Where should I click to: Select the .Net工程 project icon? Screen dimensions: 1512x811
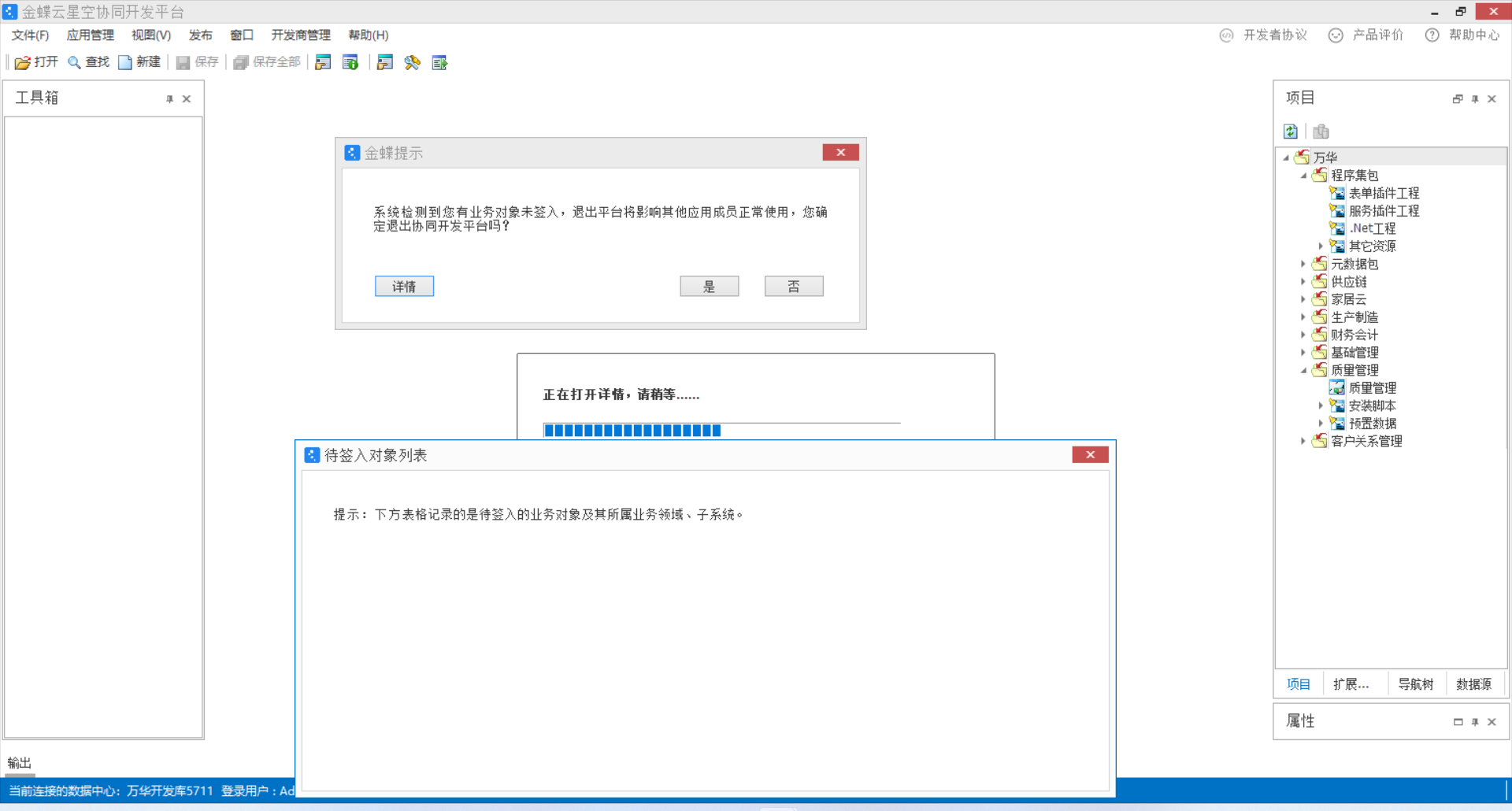(x=1337, y=228)
